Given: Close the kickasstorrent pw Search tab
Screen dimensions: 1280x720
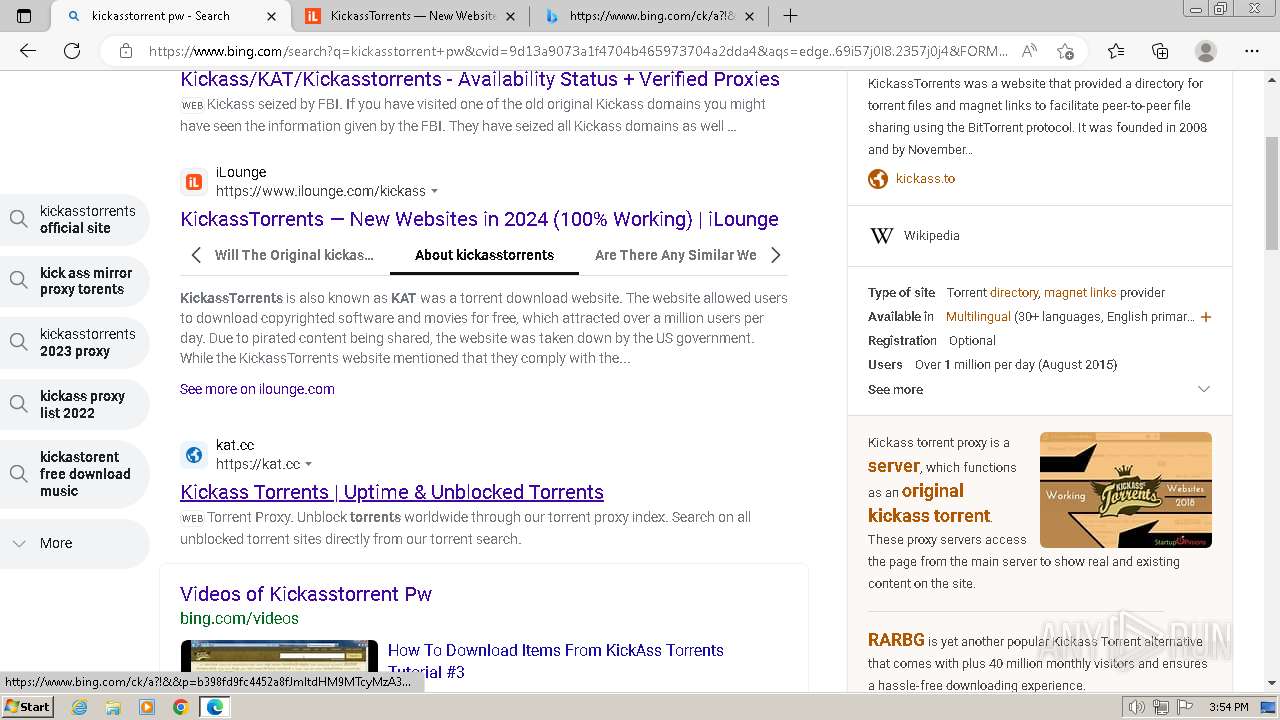Looking at the screenshot, I should point(271,16).
